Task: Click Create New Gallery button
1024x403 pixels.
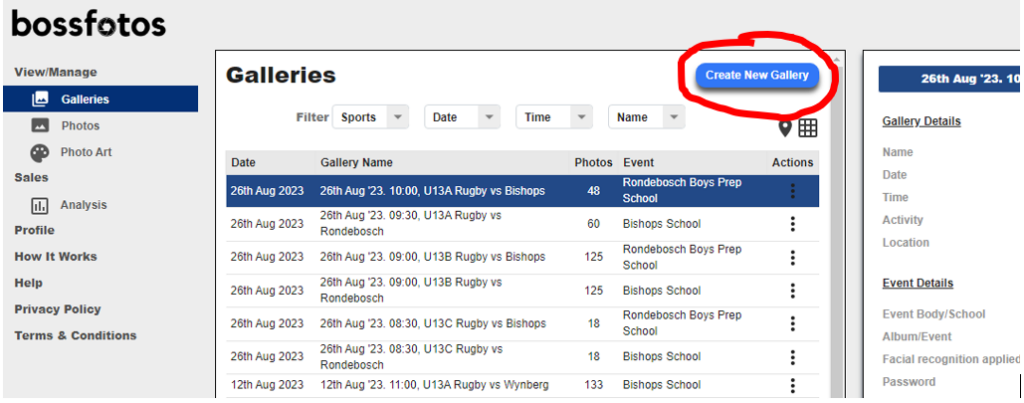Action: pyautogui.click(x=756, y=75)
